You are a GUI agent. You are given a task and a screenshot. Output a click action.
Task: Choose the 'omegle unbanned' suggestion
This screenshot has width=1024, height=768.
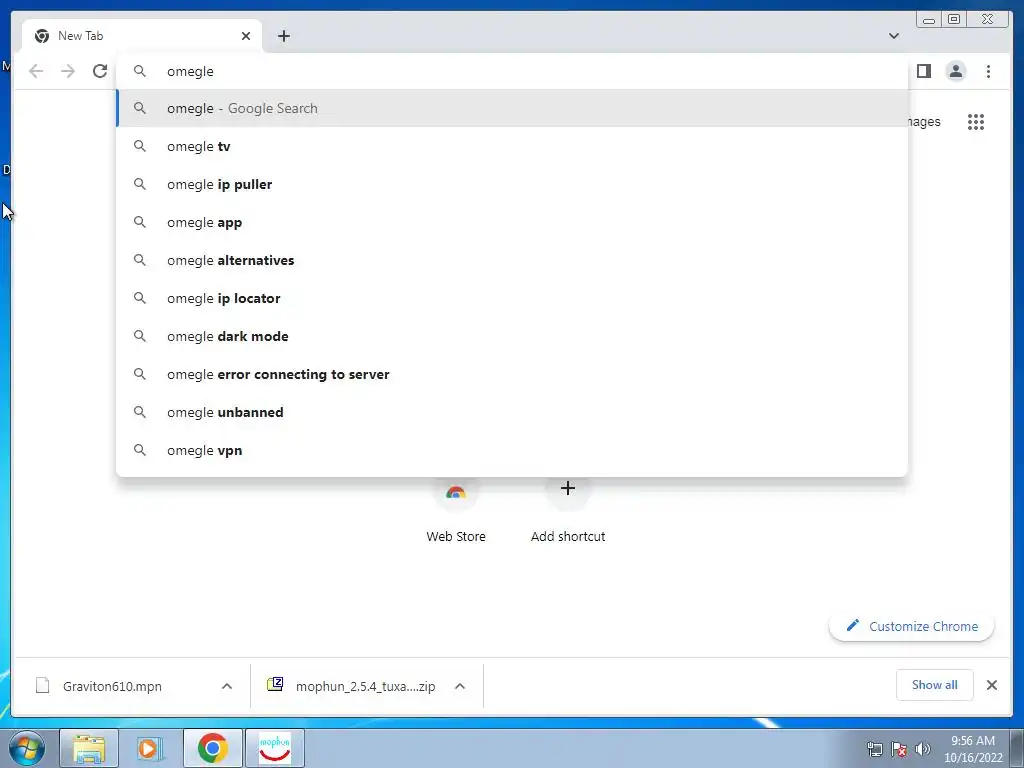[x=512, y=412]
